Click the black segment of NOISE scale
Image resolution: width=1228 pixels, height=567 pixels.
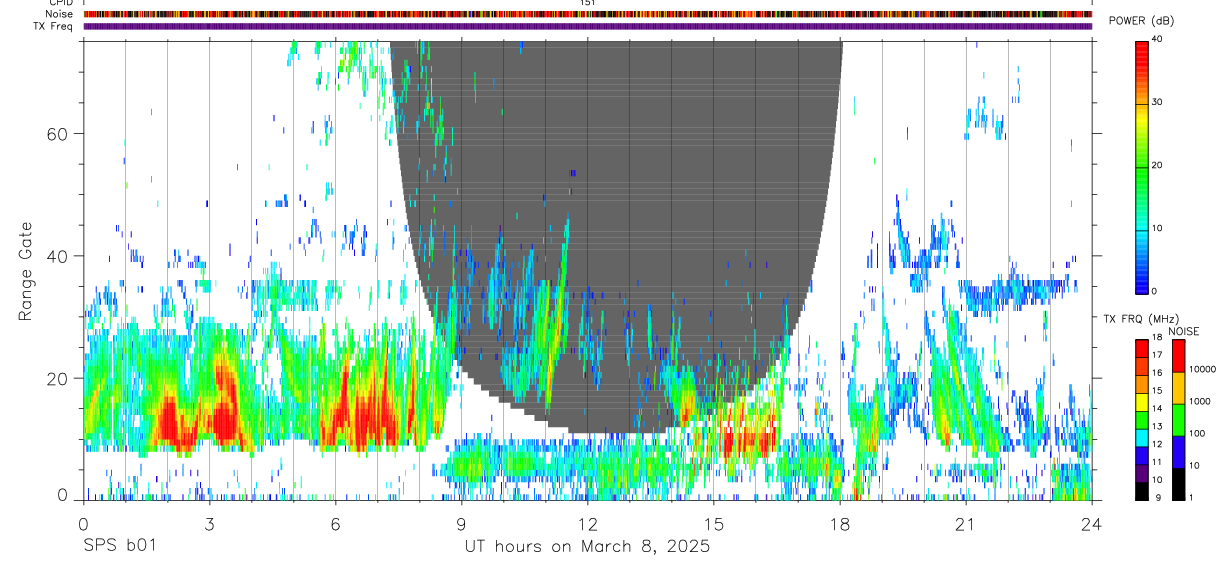point(1177,484)
